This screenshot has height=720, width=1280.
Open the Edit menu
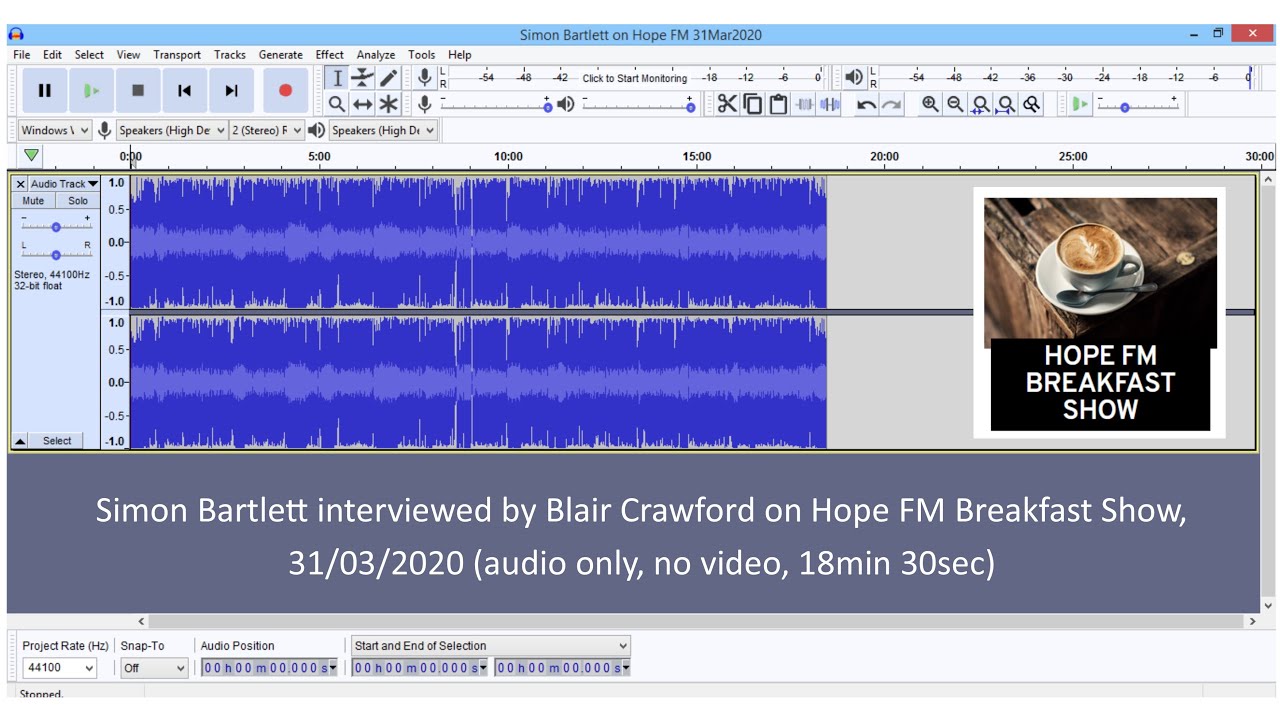(x=52, y=55)
